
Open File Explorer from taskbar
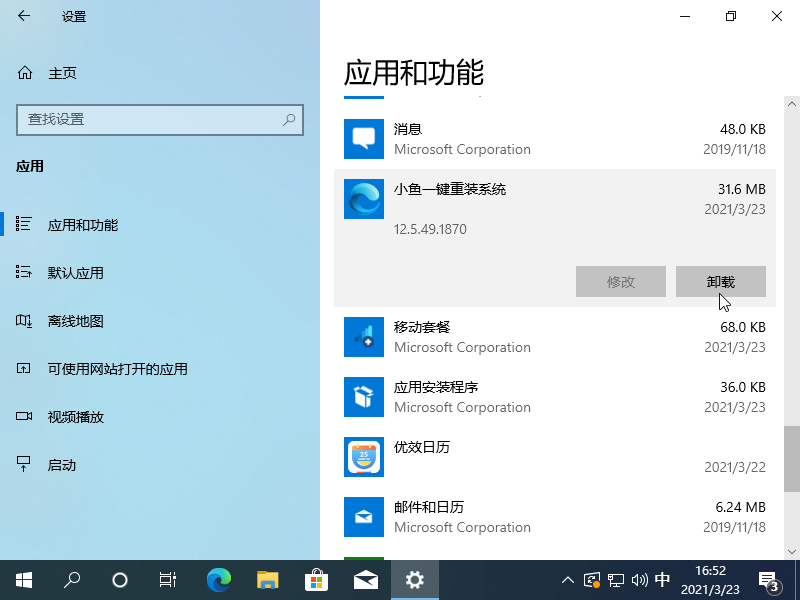coord(267,580)
